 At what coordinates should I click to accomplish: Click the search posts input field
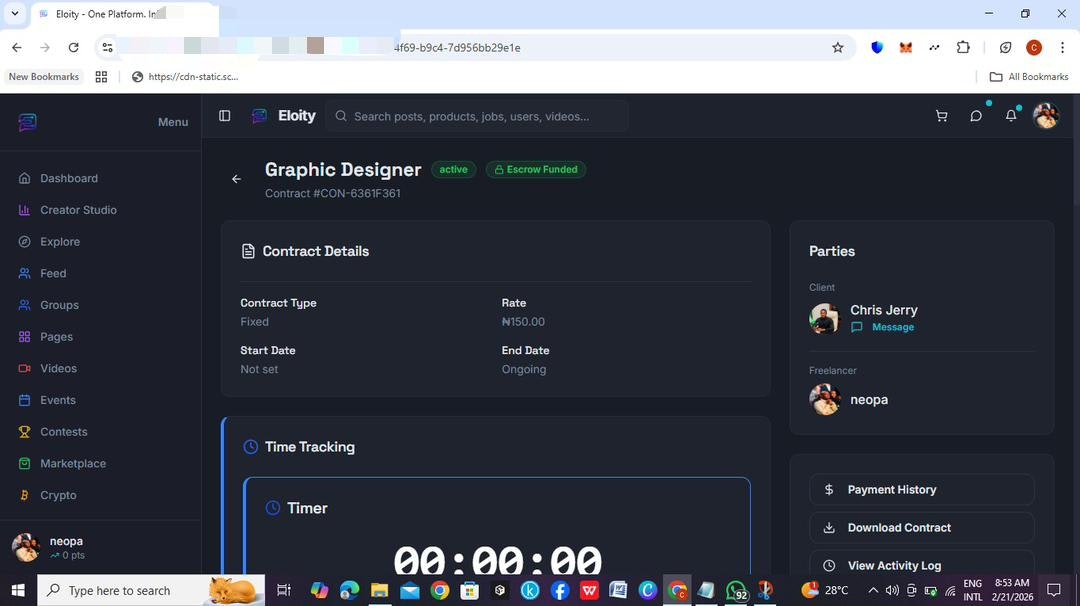[x=478, y=116]
